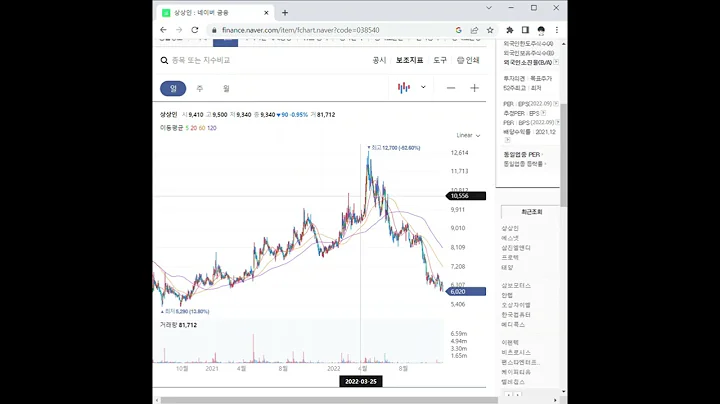Click the search magnifier icon in chart toolbar

[x=164, y=60]
